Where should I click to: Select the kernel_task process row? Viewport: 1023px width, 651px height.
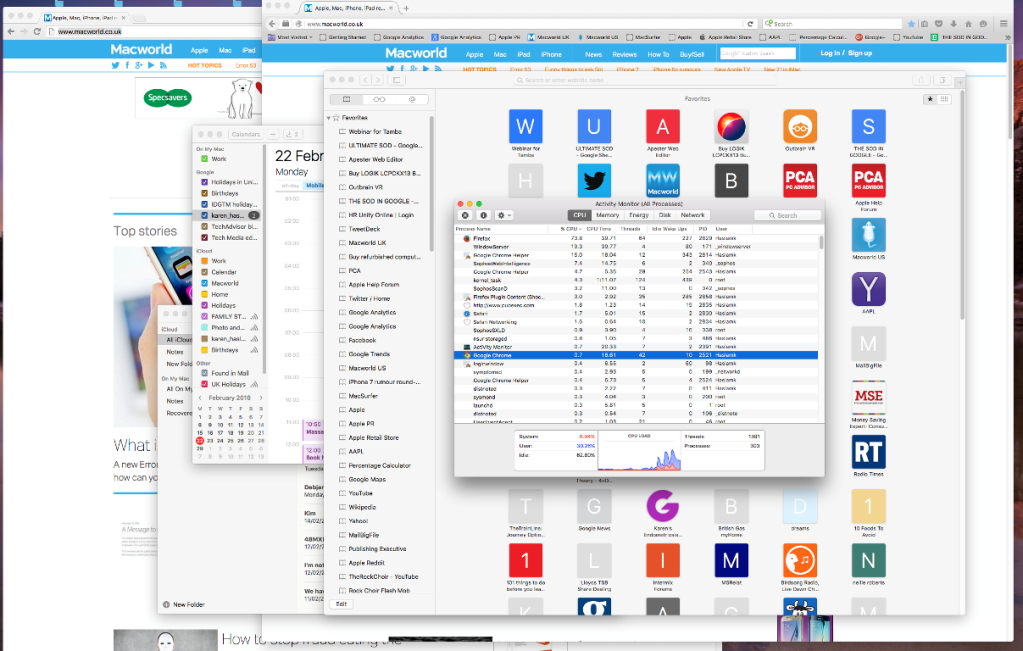(636, 280)
